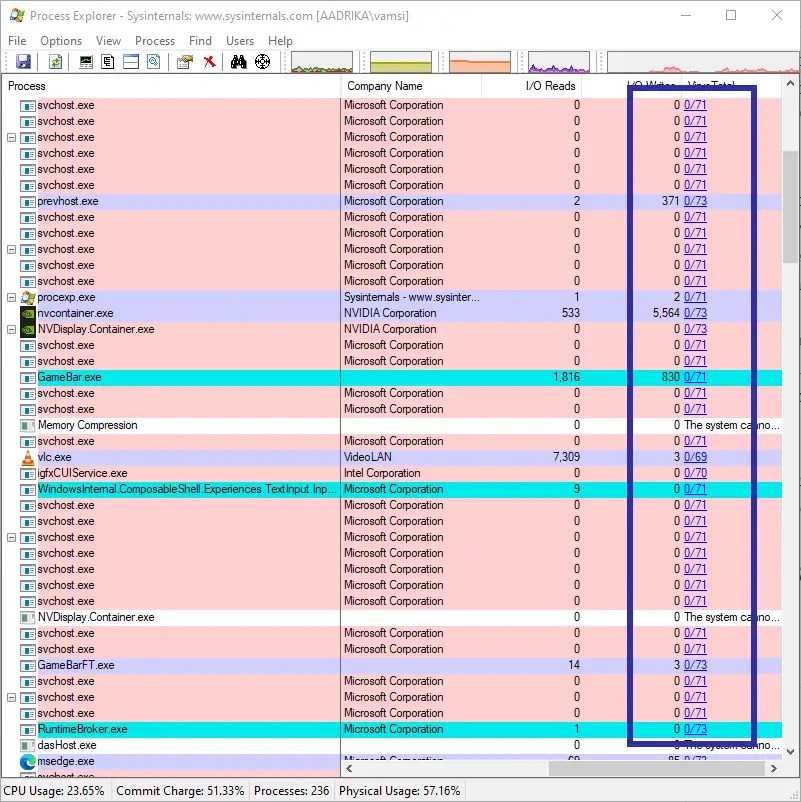This screenshot has width=801, height=802.
Task: Click the VLC cone icon
Action: (x=28, y=458)
